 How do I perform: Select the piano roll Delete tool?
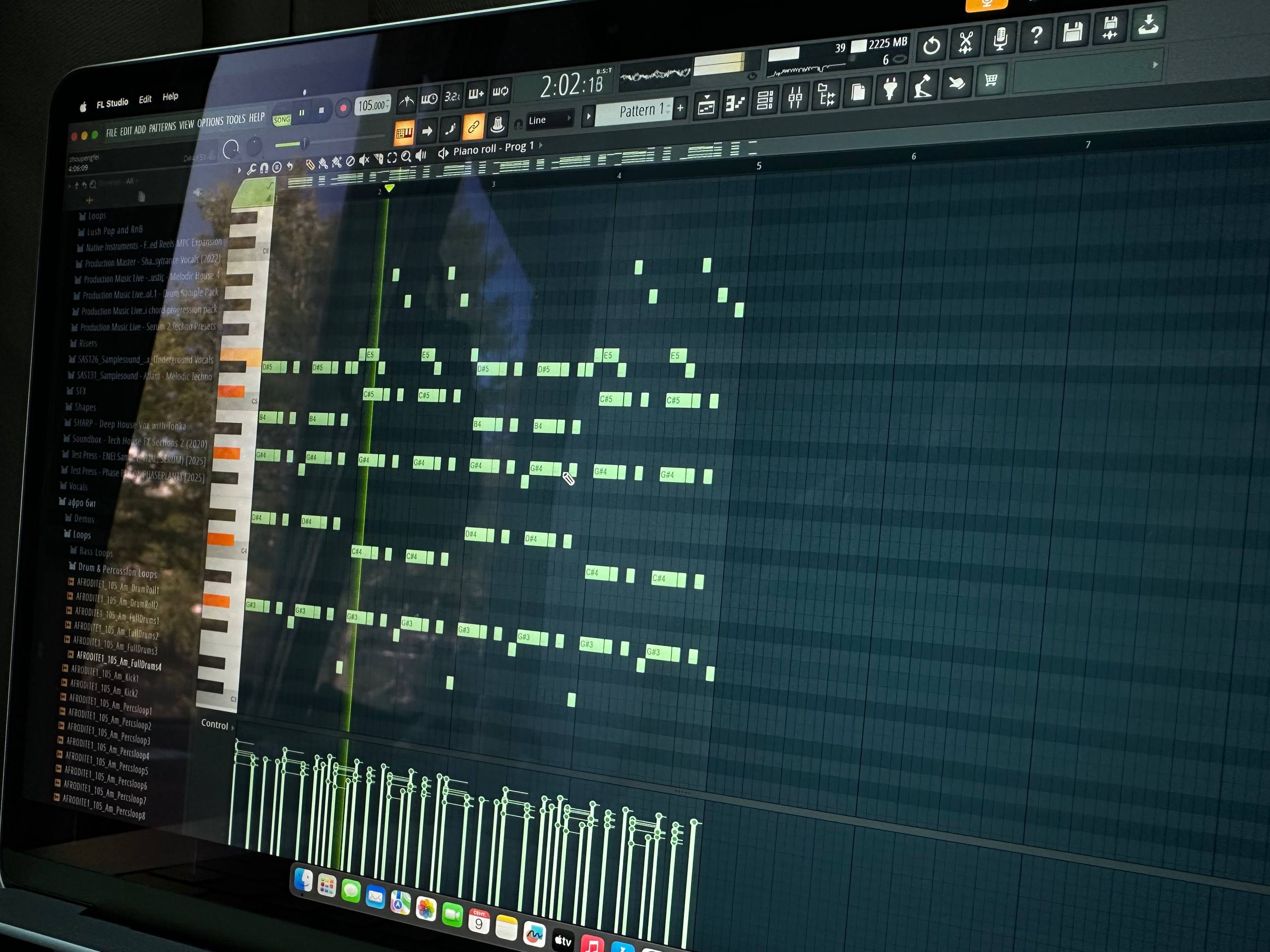click(350, 161)
